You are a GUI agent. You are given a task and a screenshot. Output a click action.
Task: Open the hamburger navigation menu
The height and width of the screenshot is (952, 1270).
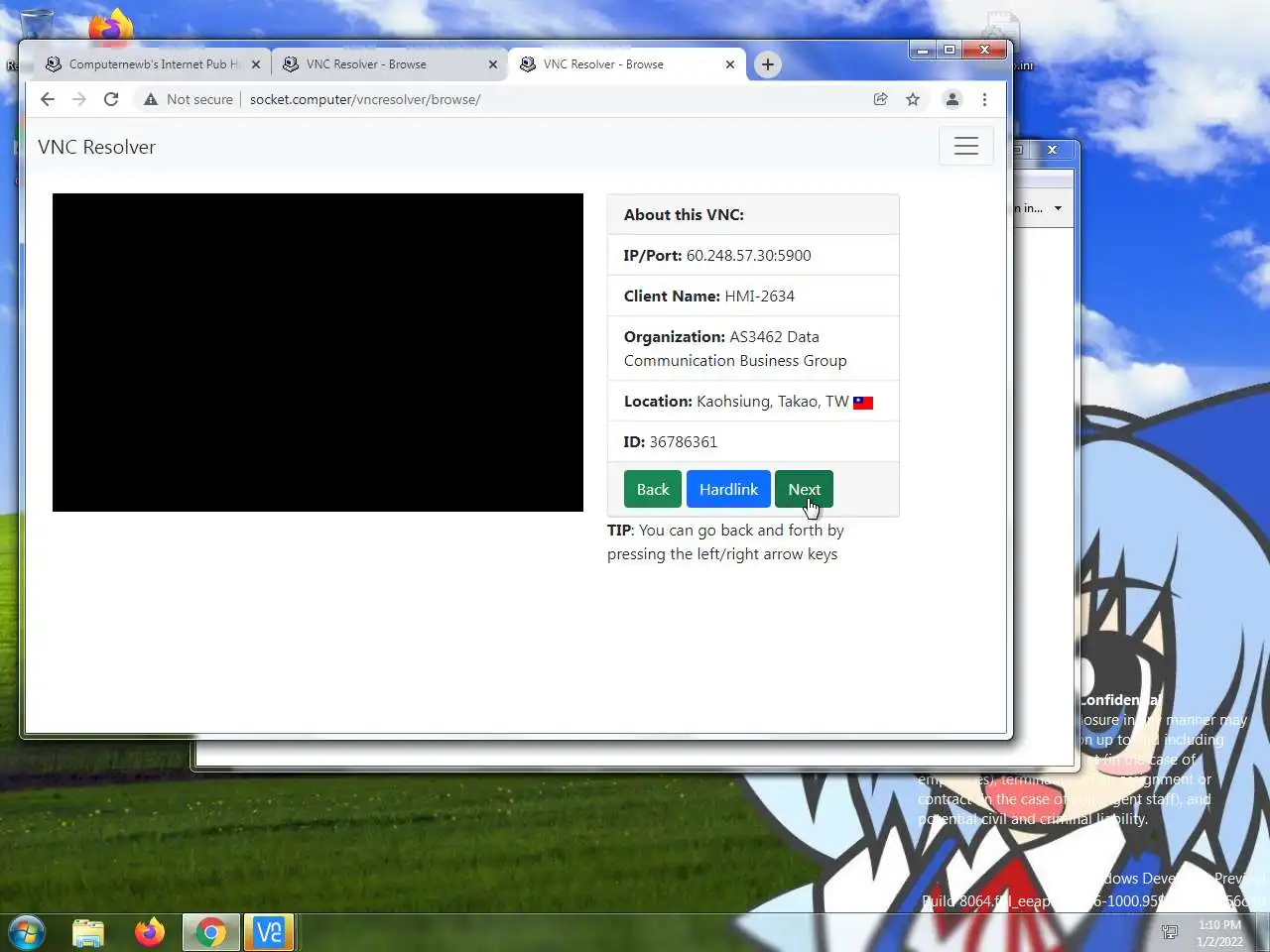(966, 147)
